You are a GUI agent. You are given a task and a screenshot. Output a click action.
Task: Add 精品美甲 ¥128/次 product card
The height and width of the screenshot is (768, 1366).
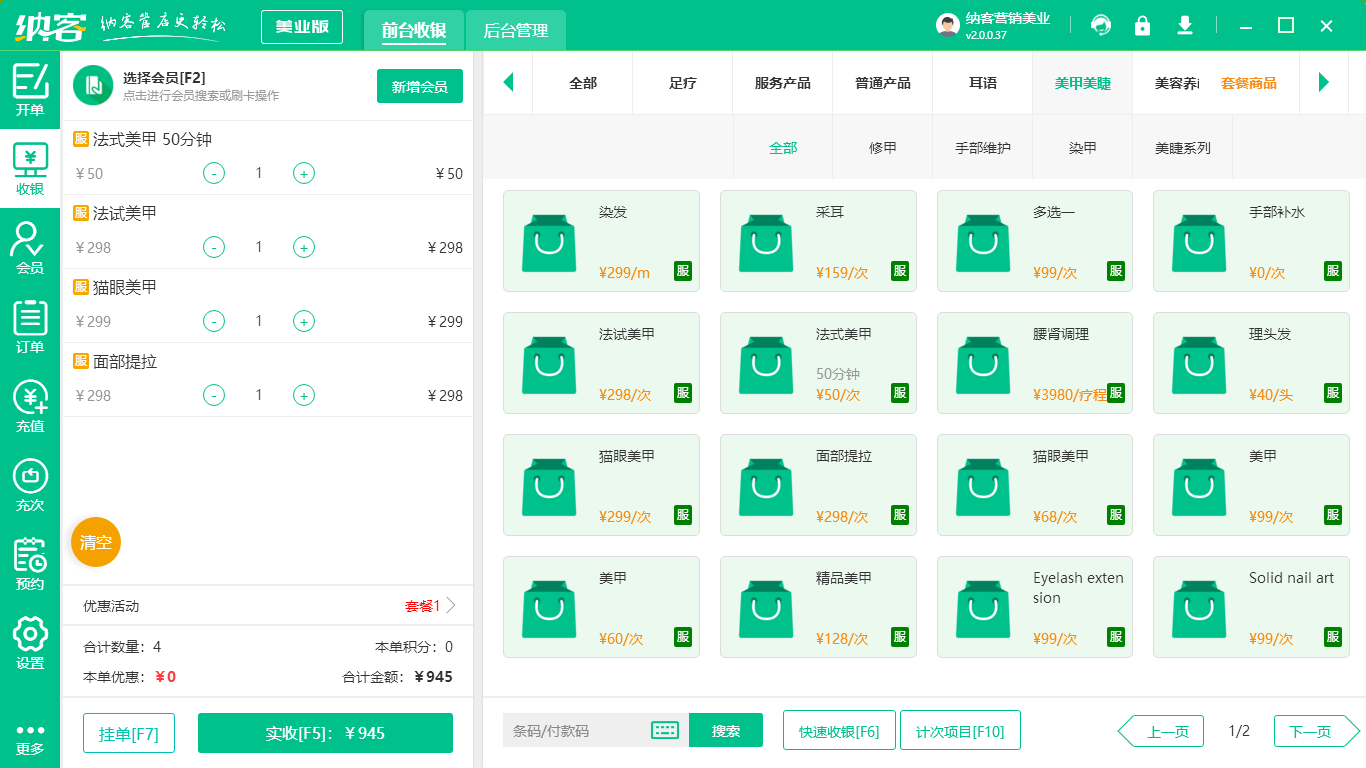tap(818, 607)
